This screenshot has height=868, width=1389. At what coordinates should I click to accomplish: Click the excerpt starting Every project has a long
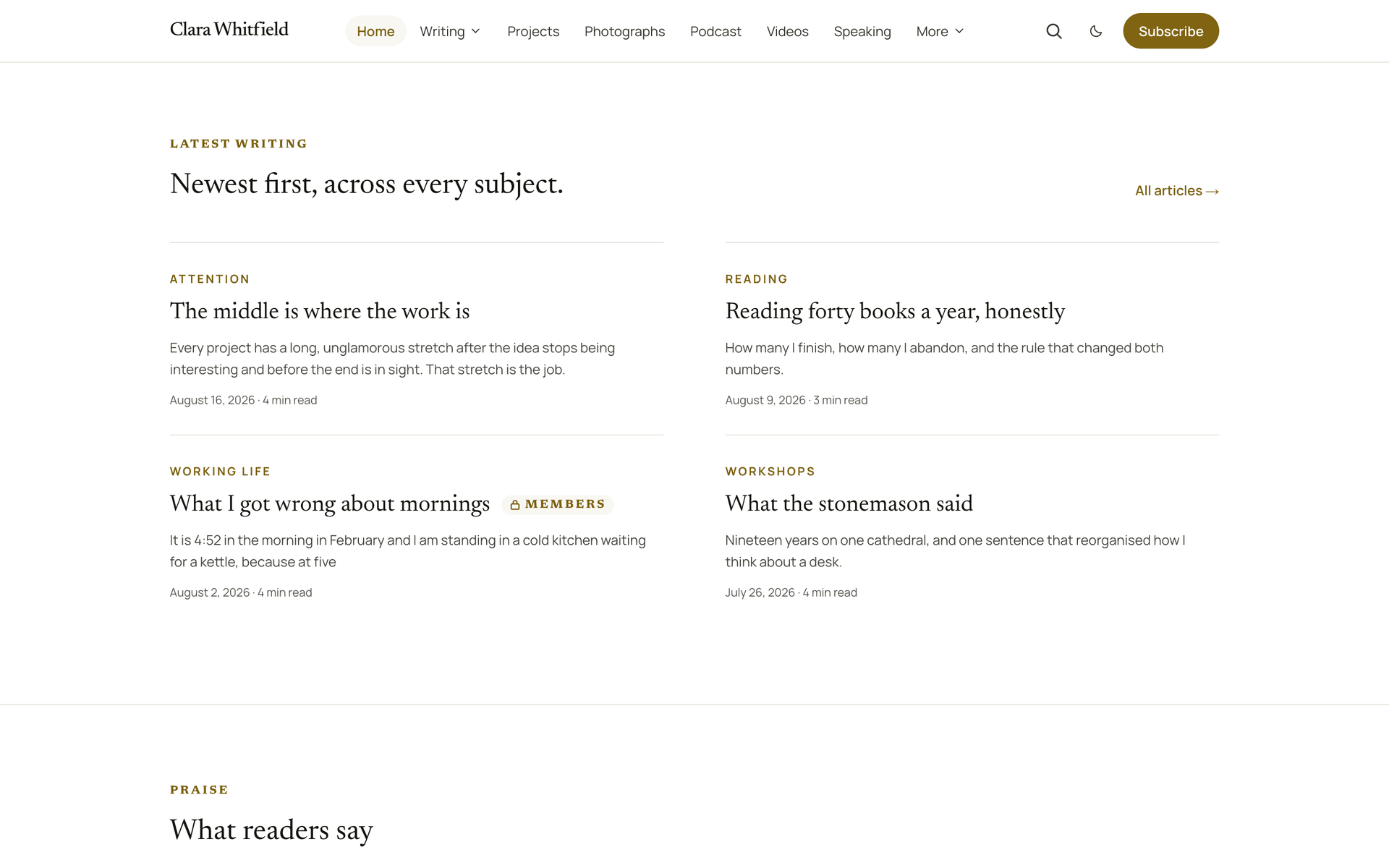pyautogui.click(x=393, y=359)
